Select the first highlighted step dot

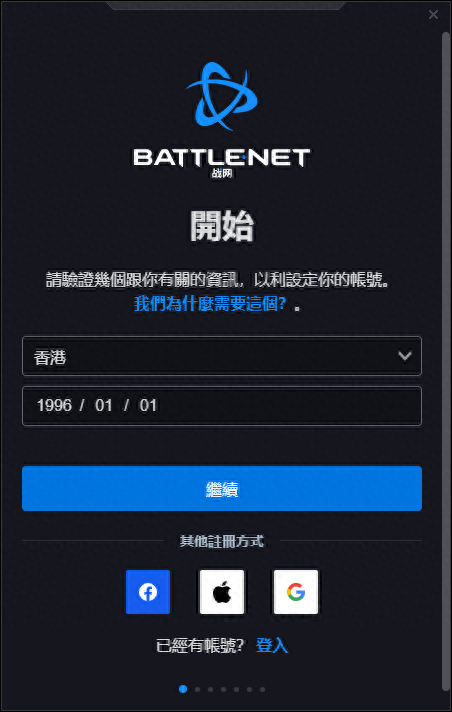(x=183, y=689)
